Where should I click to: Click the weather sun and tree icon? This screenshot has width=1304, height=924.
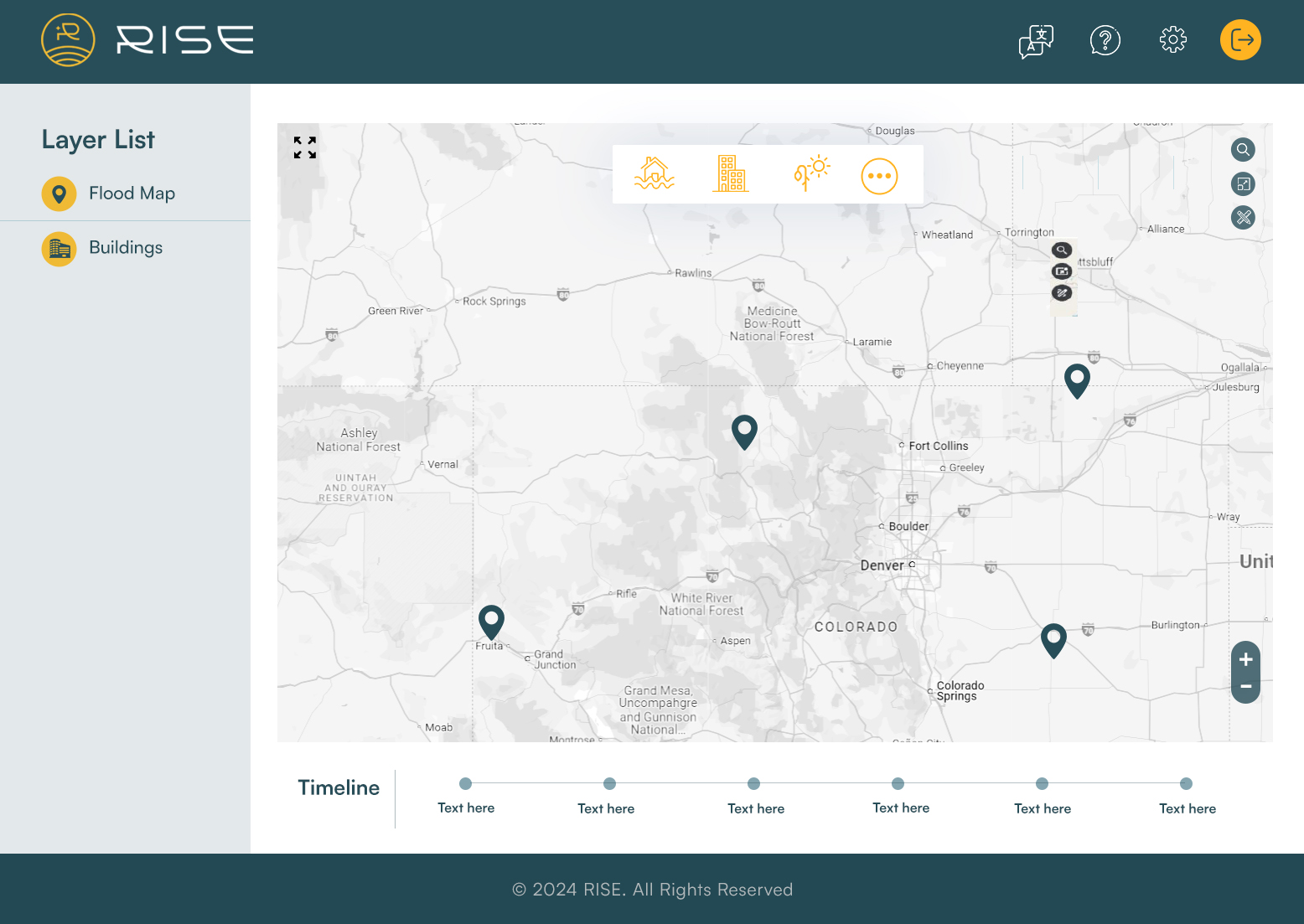point(811,173)
